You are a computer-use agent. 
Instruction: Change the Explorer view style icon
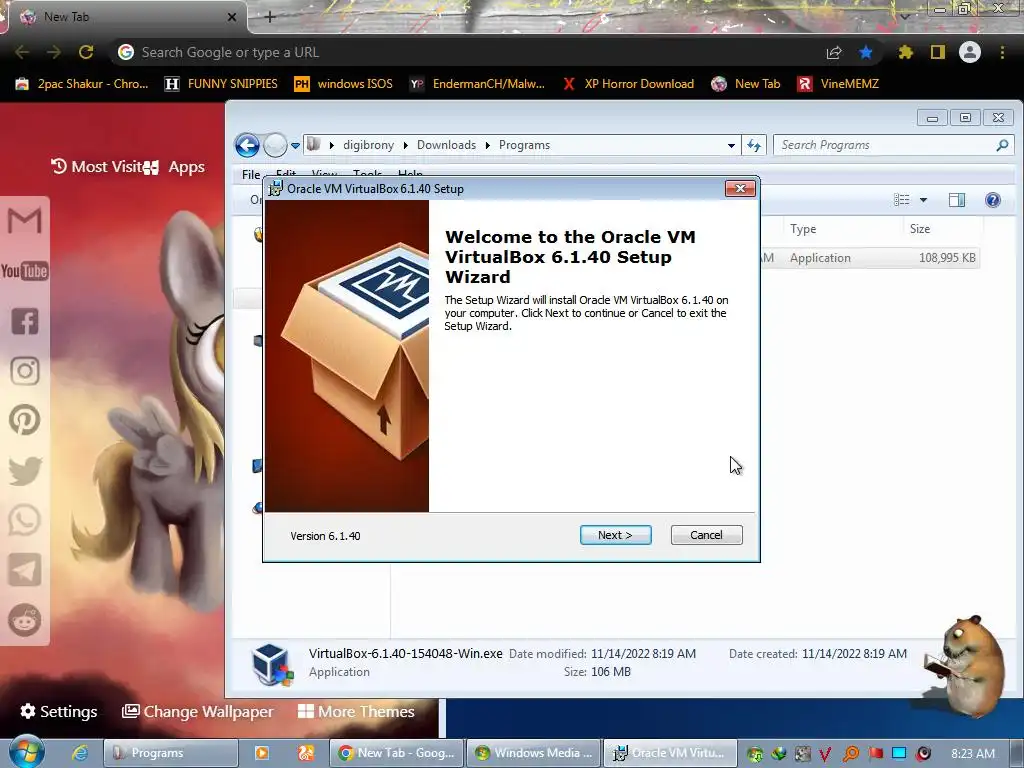tap(901, 200)
